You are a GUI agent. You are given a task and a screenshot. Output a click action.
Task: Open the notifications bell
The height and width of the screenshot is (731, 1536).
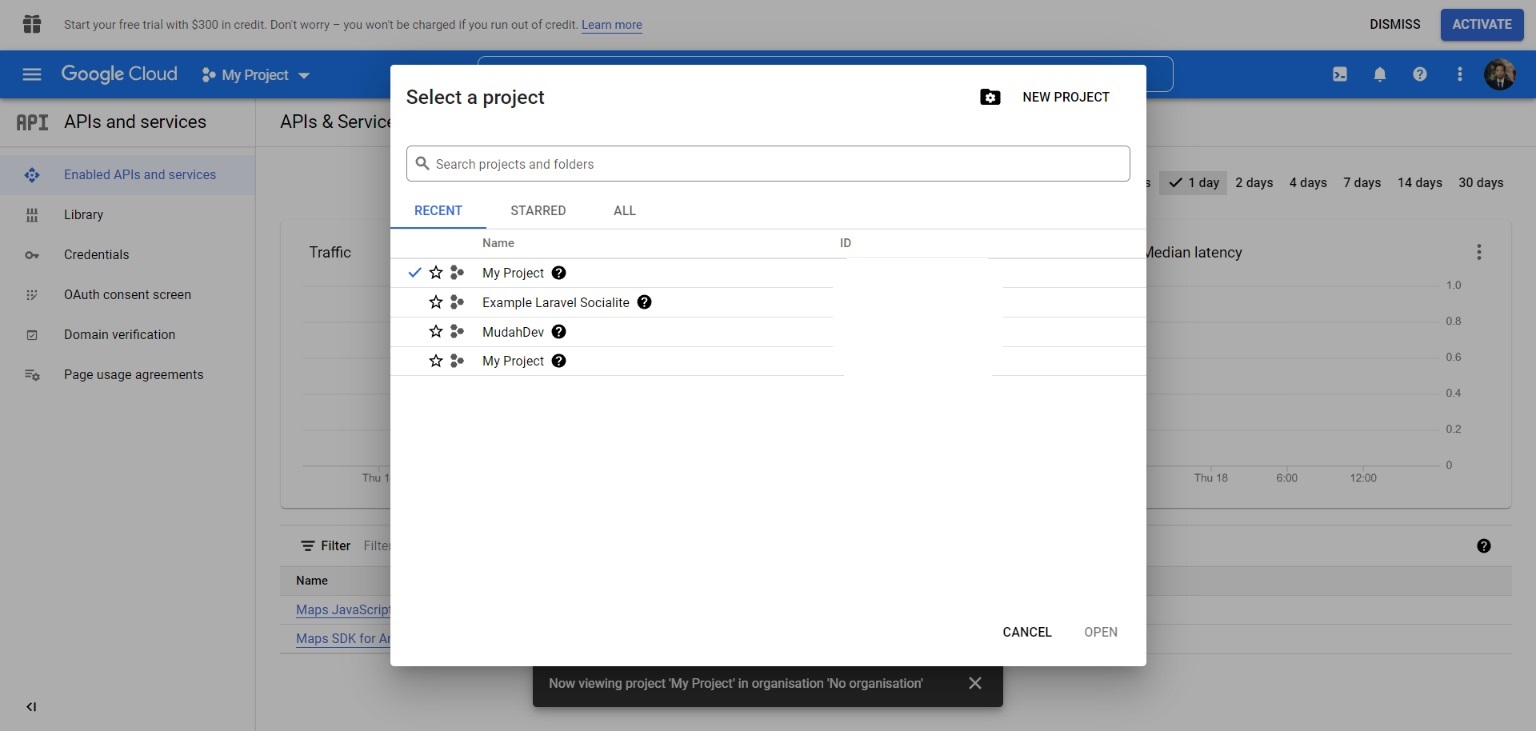(x=1380, y=74)
